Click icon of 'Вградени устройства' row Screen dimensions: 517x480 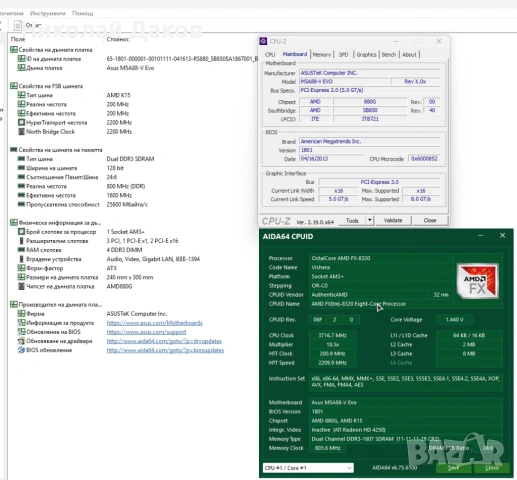click(x=21, y=259)
